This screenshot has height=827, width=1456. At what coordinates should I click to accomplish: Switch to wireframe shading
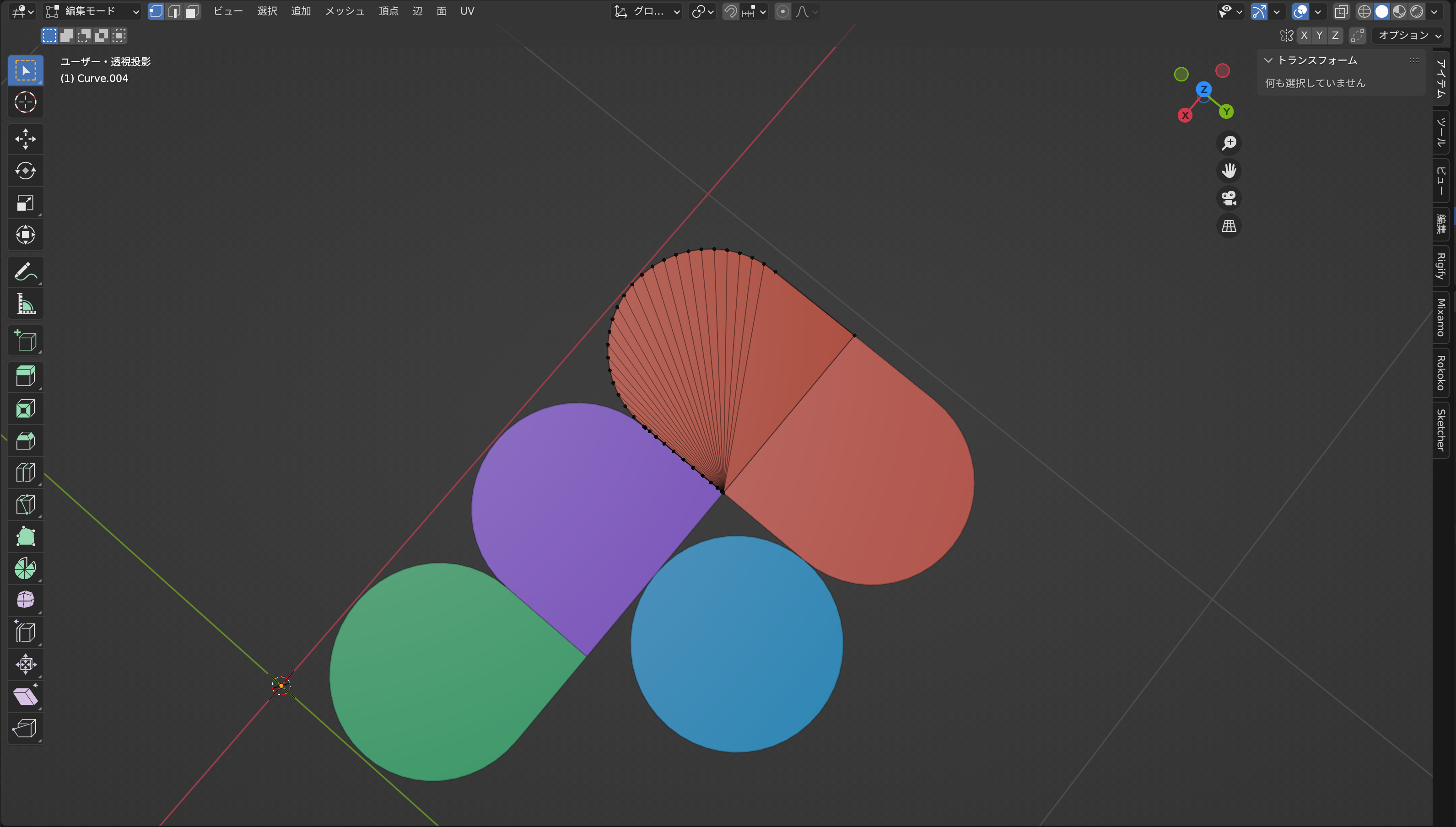pyautogui.click(x=1364, y=11)
